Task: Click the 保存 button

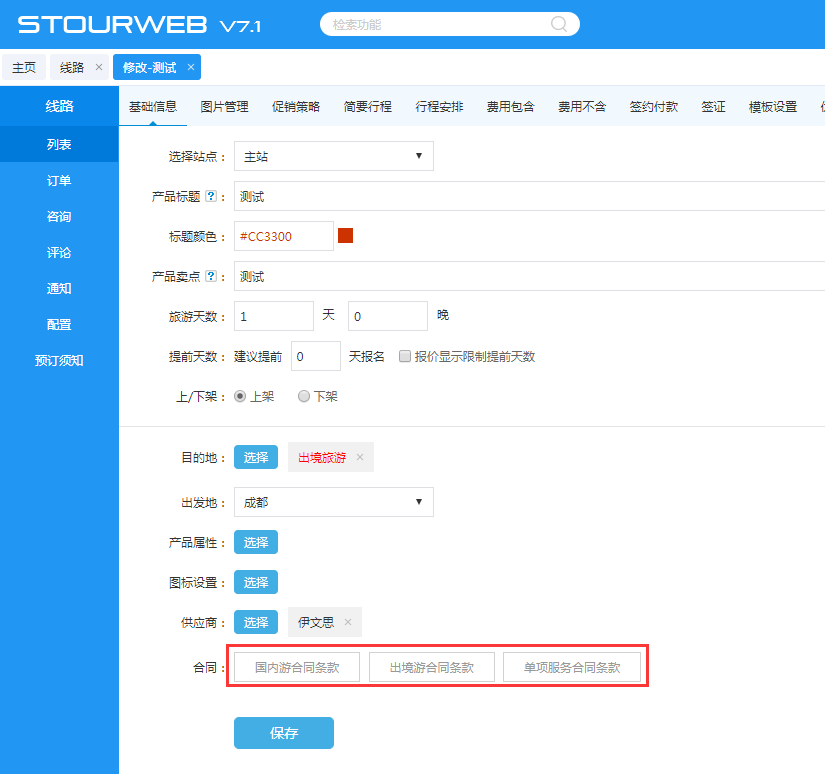Action: 284,733
